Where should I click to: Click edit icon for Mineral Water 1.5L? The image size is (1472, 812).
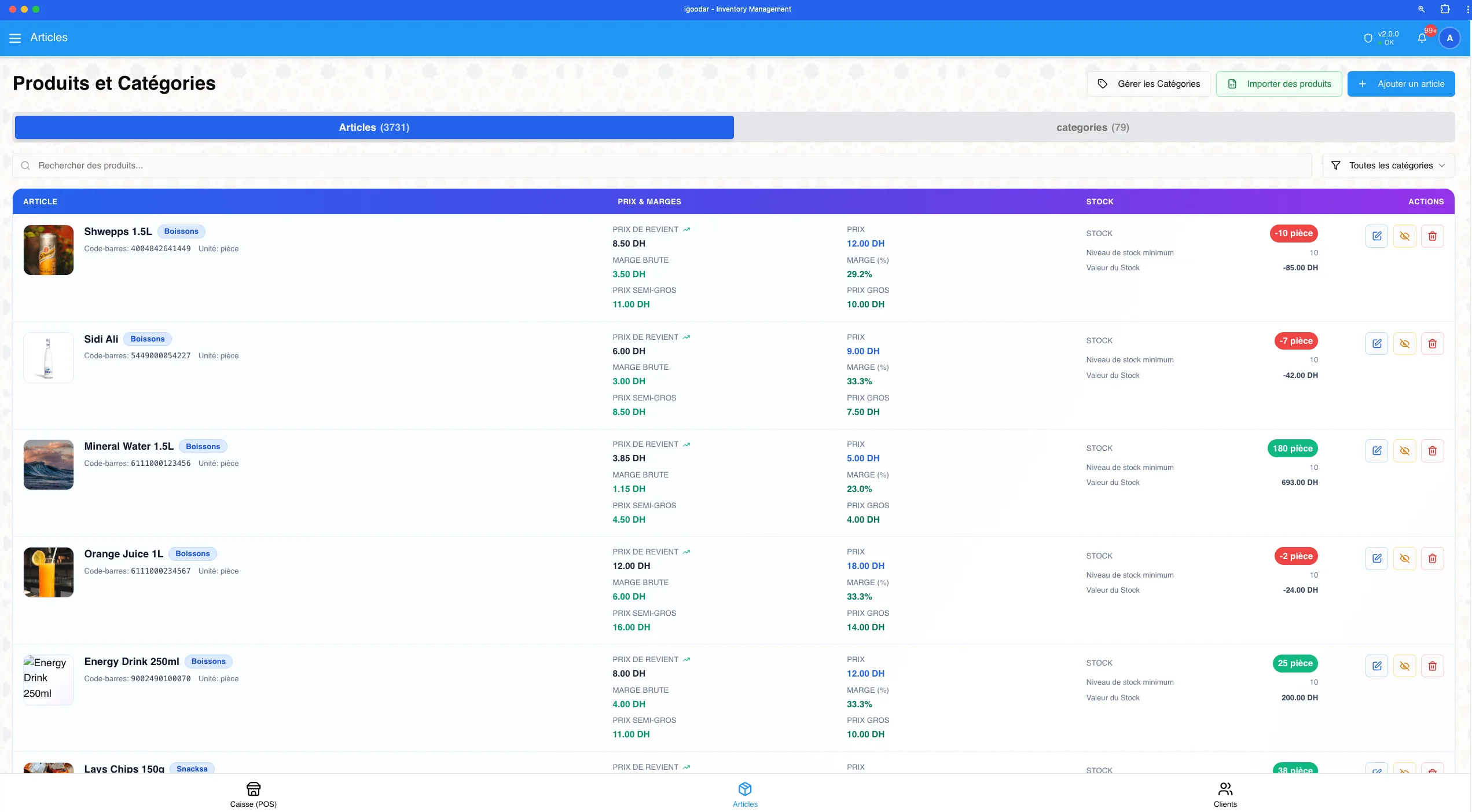pyautogui.click(x=1376, y=451)
